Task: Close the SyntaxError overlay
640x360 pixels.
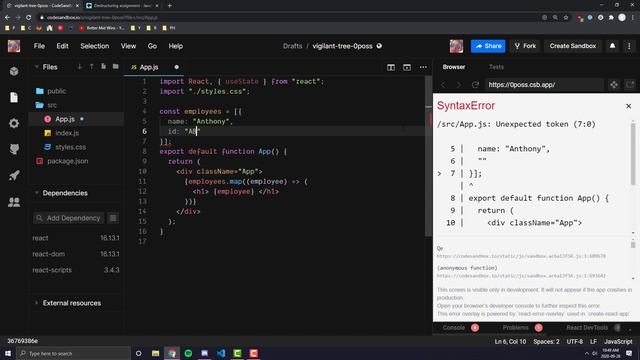Action: pyautogui.click(x=629, y=106)
